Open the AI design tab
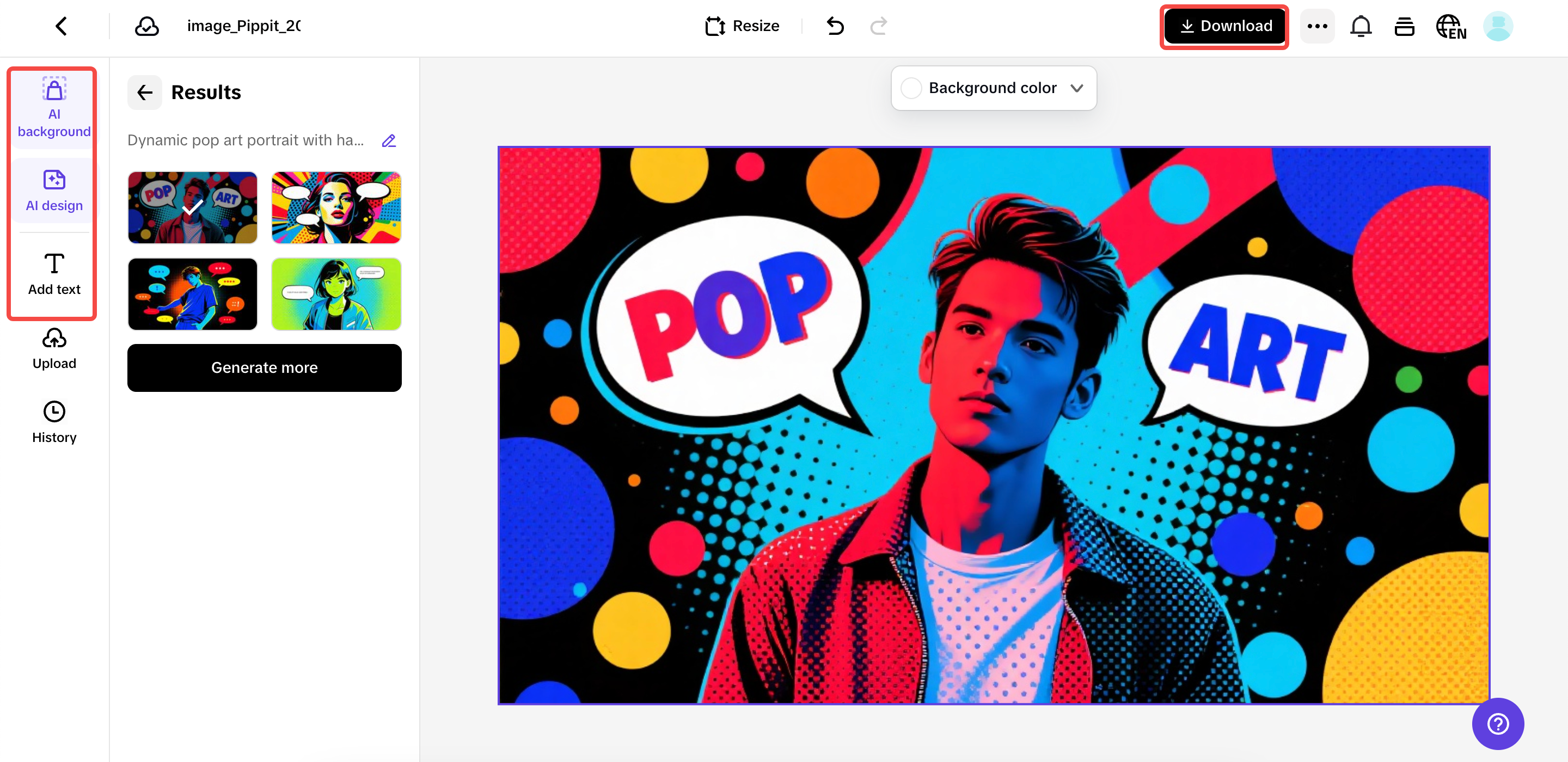Screen dimensions: 1568x762 54,190
